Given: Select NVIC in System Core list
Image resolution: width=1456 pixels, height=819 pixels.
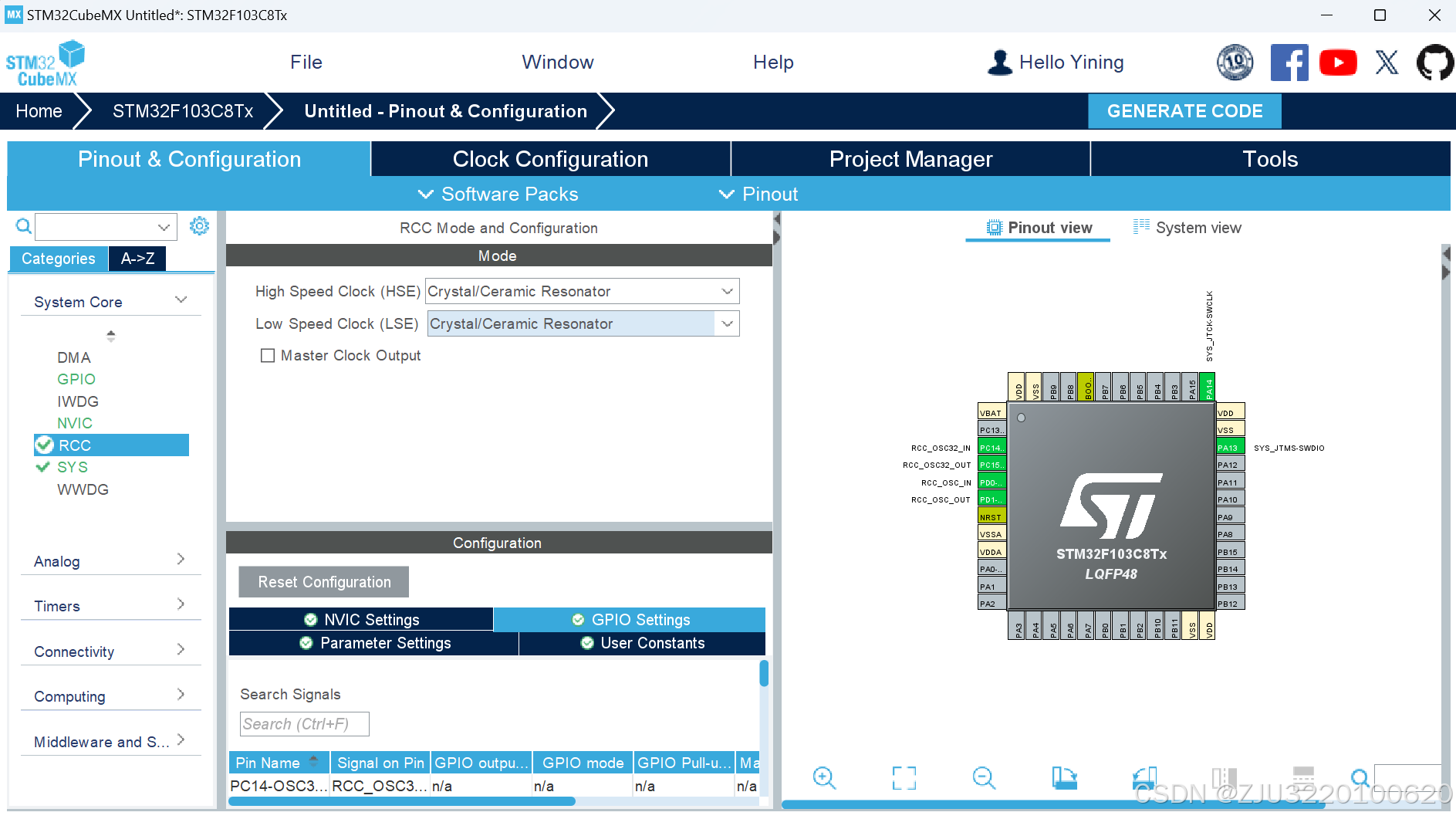Looking at the screenshot, I should [75, 423].
